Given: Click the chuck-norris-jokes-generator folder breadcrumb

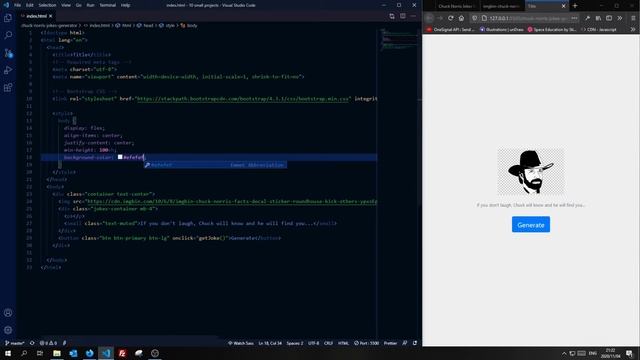Looking at the screenshot, I should (49, 25).
